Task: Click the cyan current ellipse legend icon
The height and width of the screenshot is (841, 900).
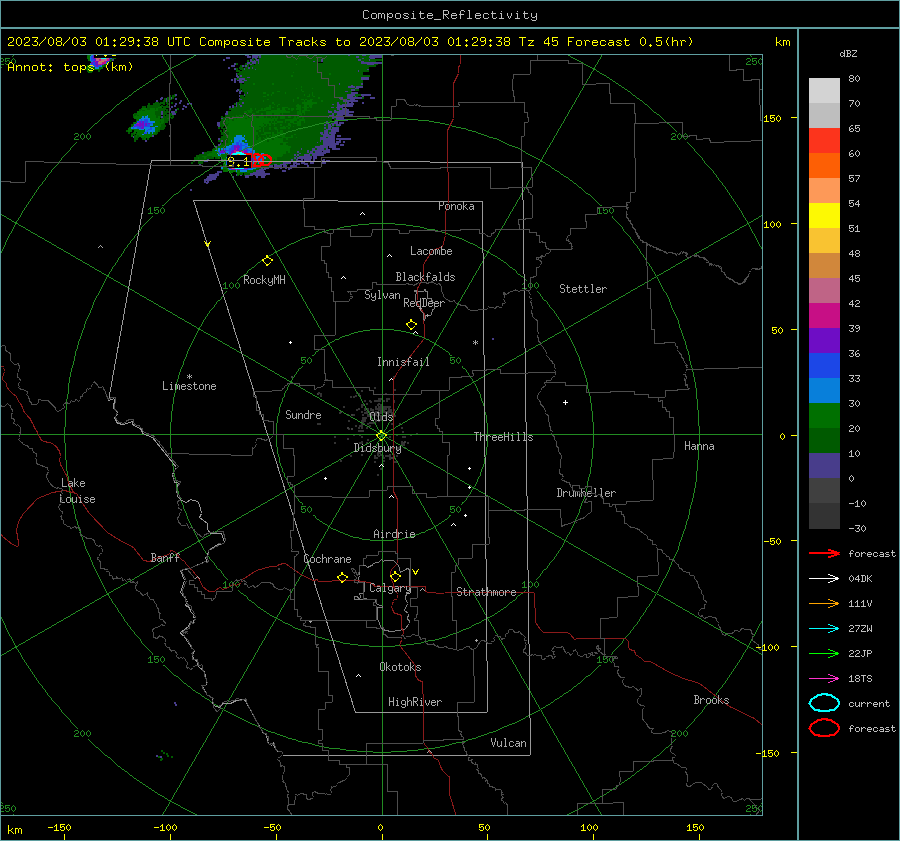Action: tap(824, 703)
